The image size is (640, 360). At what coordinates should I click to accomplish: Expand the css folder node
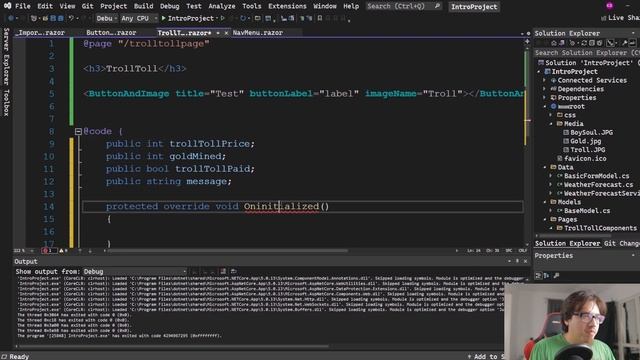pyautogui.click(x=551, y=115)
